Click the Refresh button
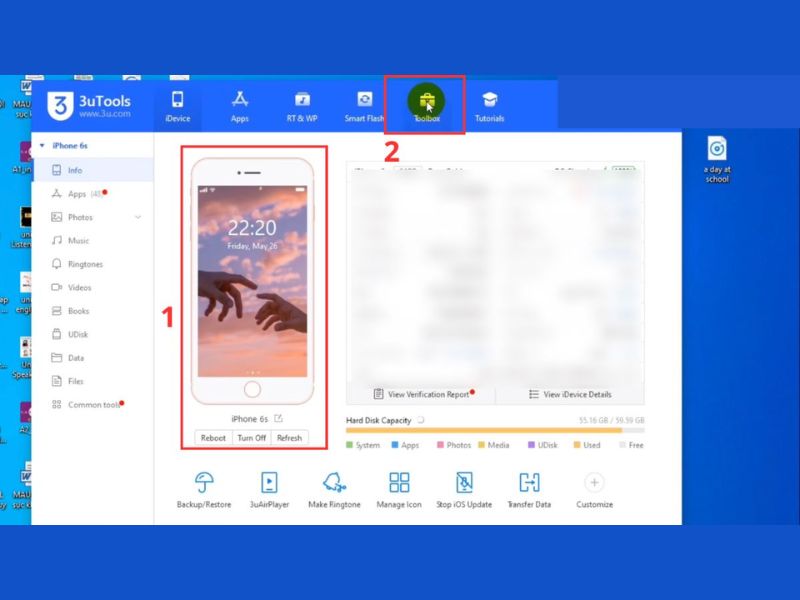This screenshot has width=800, height=600. click(289, 438)
